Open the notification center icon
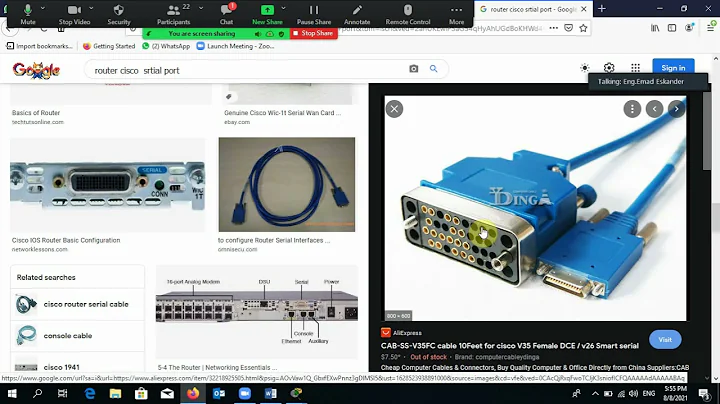This screenshot has height=404, width=720. pyautogui.click(x=703, y=393)
